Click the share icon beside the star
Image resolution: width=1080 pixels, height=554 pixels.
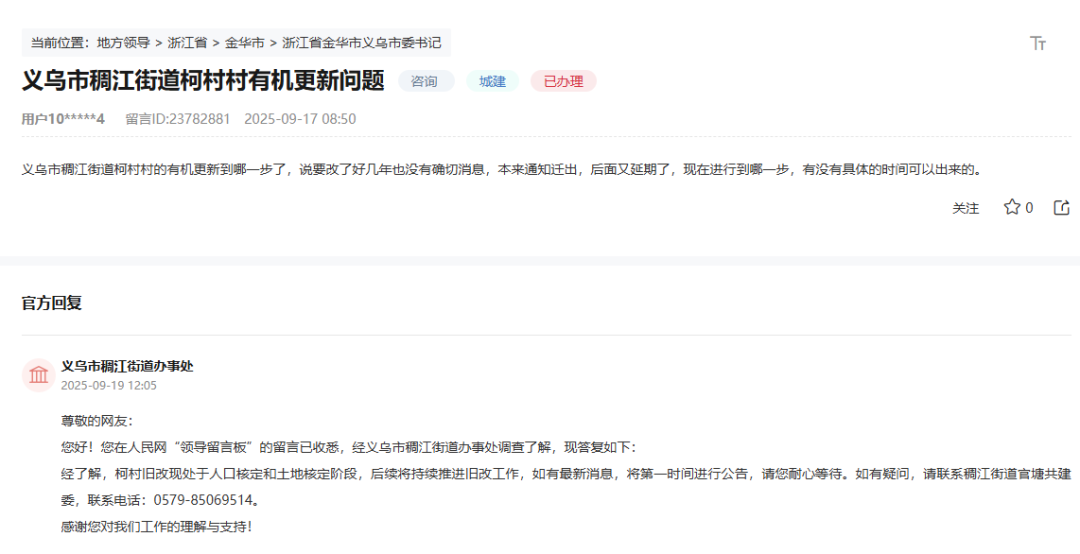(x=1062, y=207)
